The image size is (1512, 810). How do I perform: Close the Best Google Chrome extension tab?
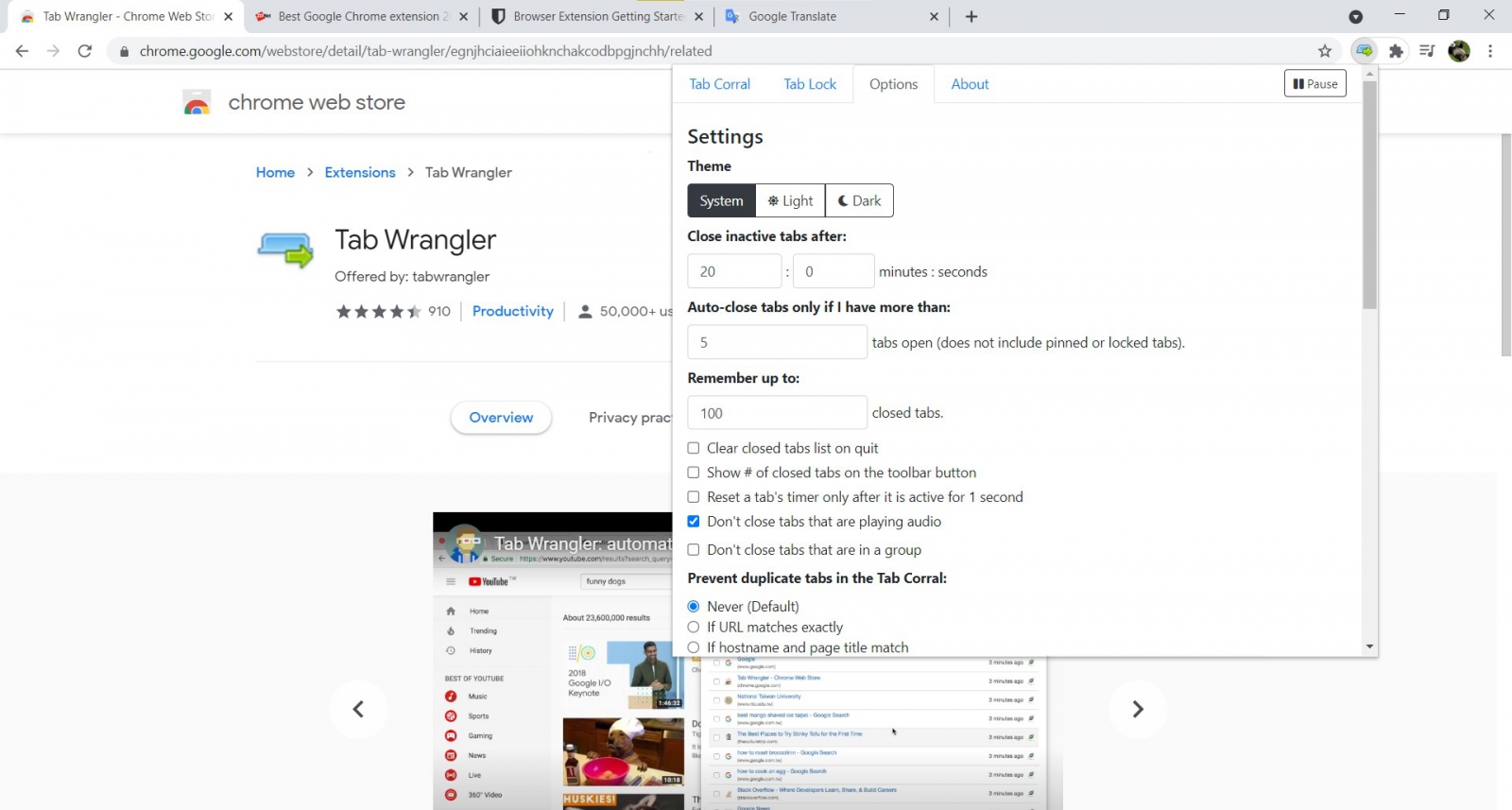pyautogui.click(x=464, y=16)
